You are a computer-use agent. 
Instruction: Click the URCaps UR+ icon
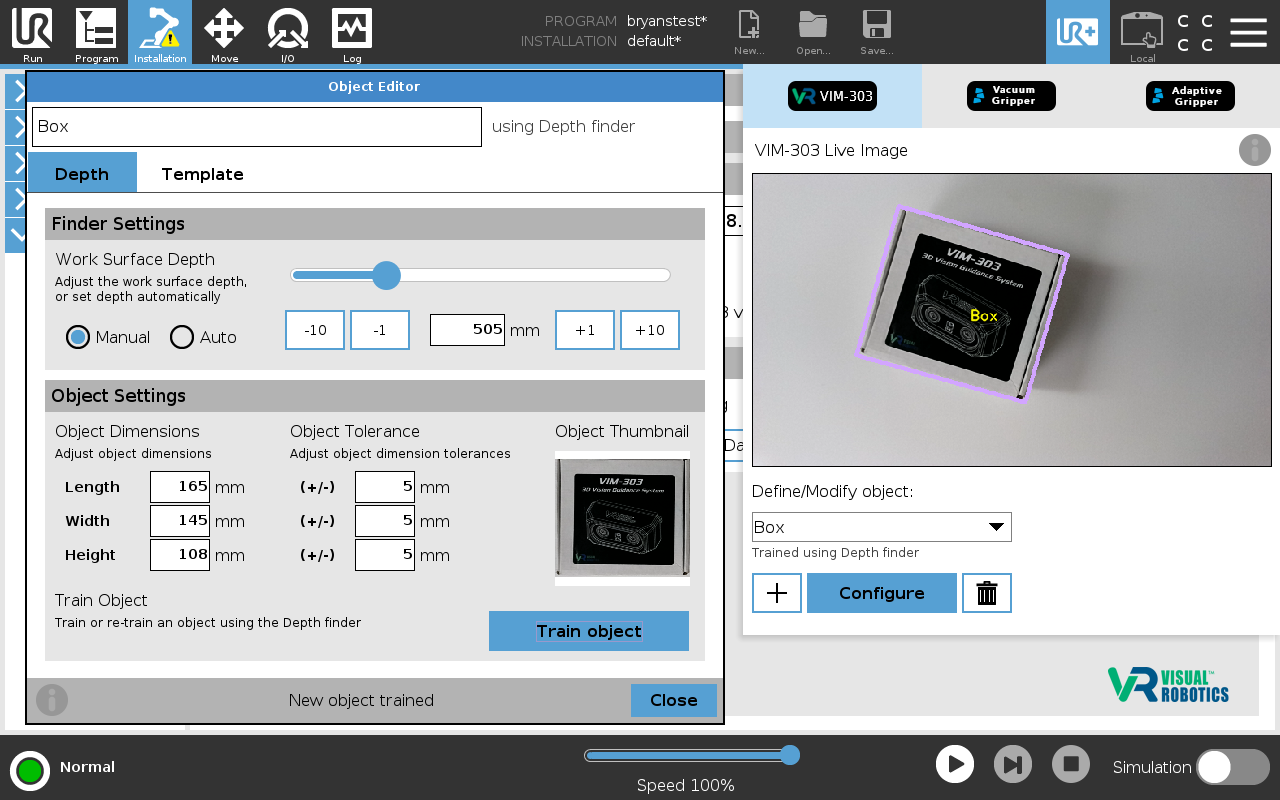(x=1078, y=32)
